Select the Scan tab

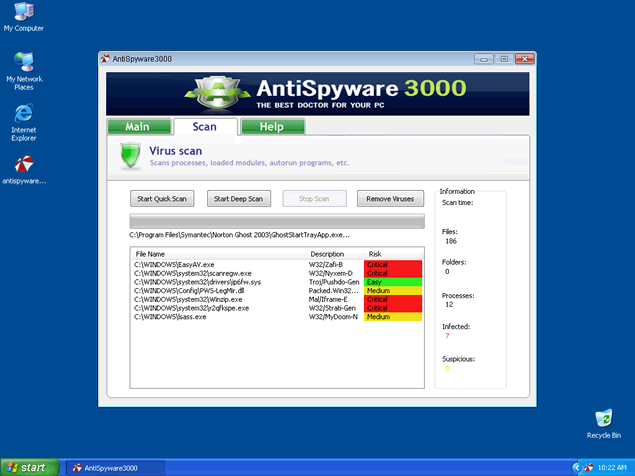(x=205, y=127)
